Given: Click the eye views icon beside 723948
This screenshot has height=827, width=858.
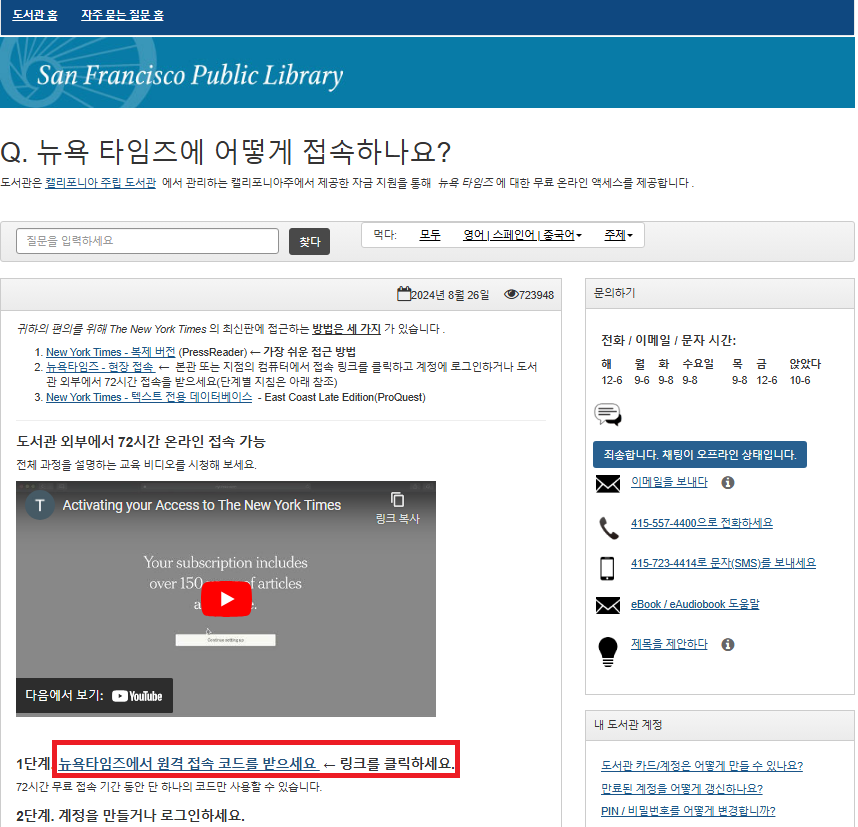Looking at the screenshot, I should (x=511, y=294).
